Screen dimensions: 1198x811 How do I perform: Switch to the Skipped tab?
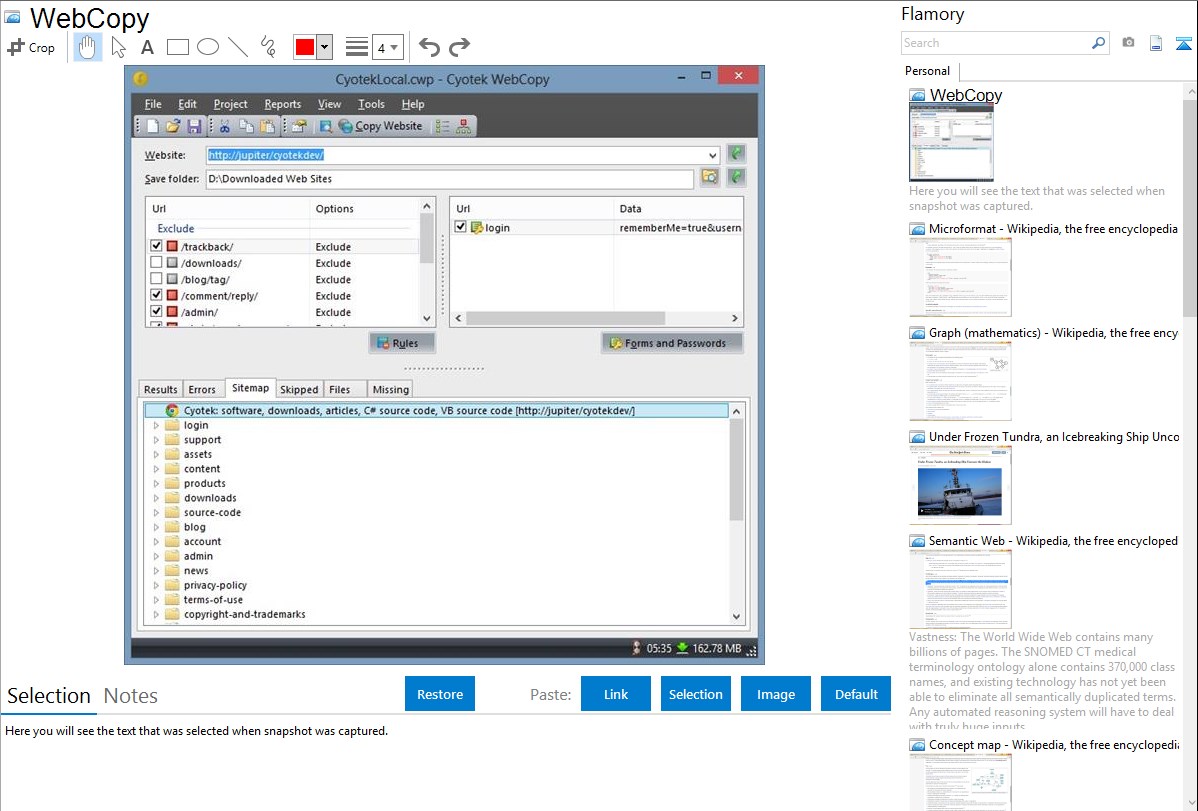(x=299, y=389)
